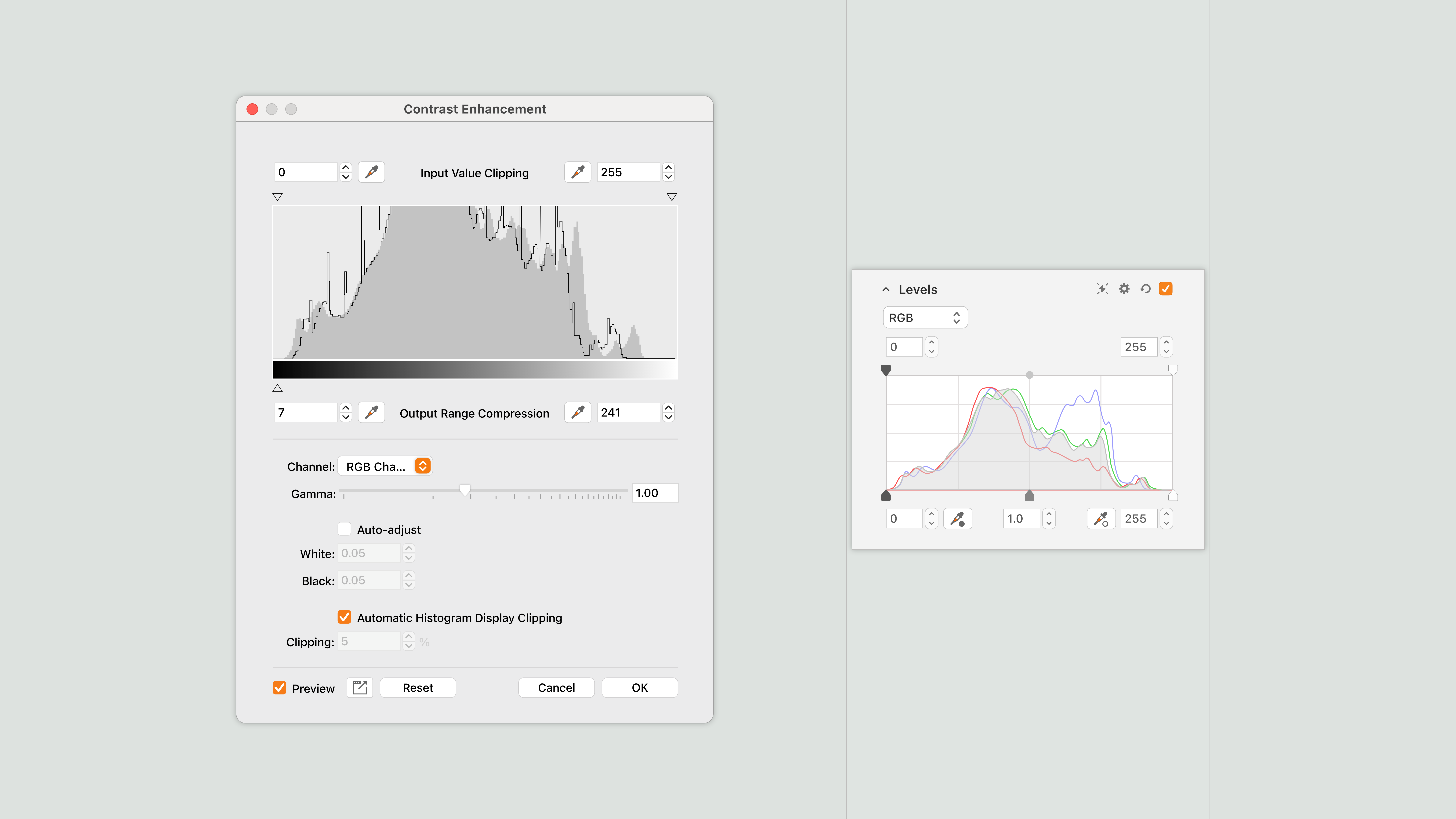Click Levels midtone handle below histogram
1456x819 pixels.
[x=1029, y=496]
